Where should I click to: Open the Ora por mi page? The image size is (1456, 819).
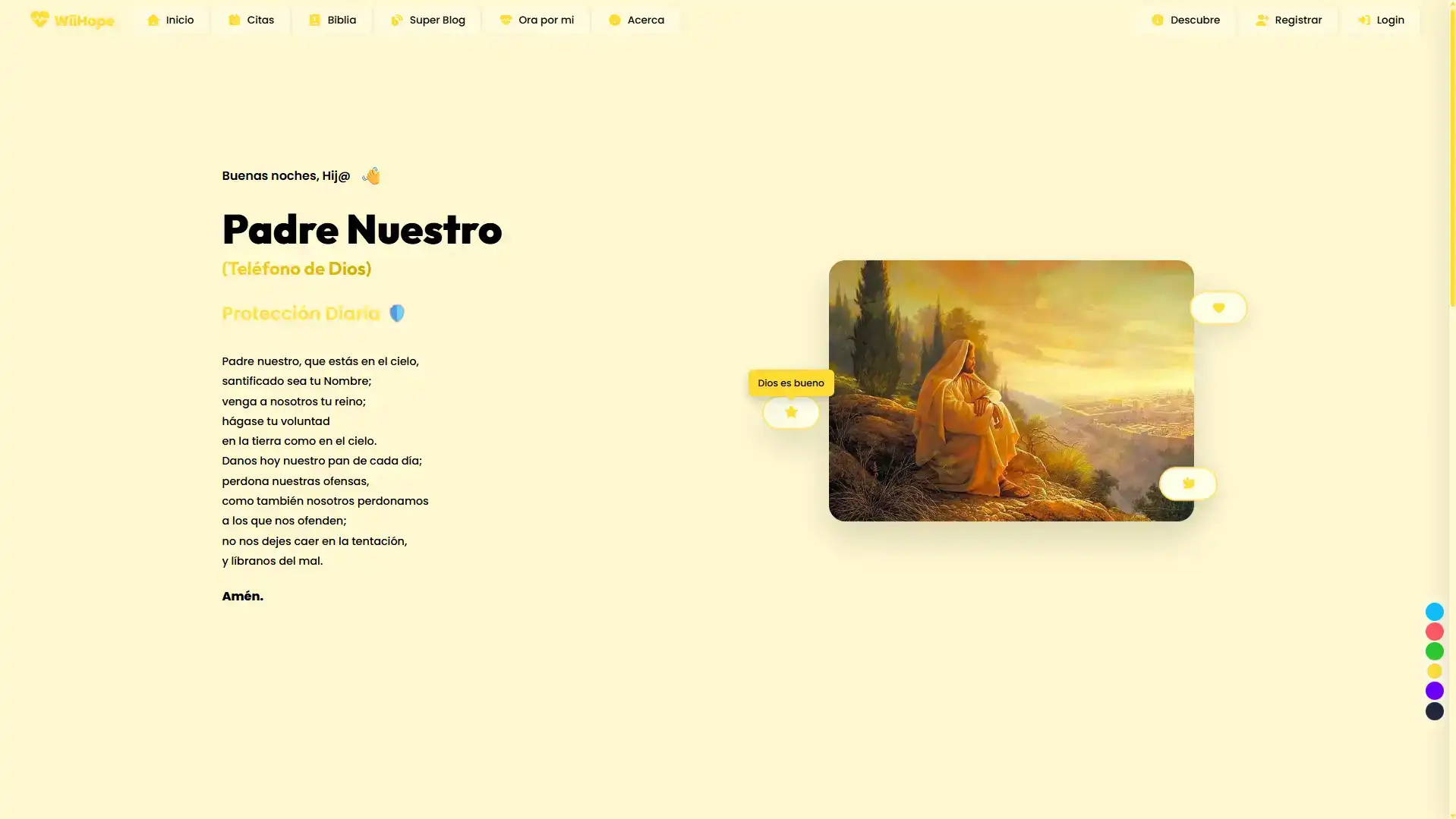click(x=537, y=20)
